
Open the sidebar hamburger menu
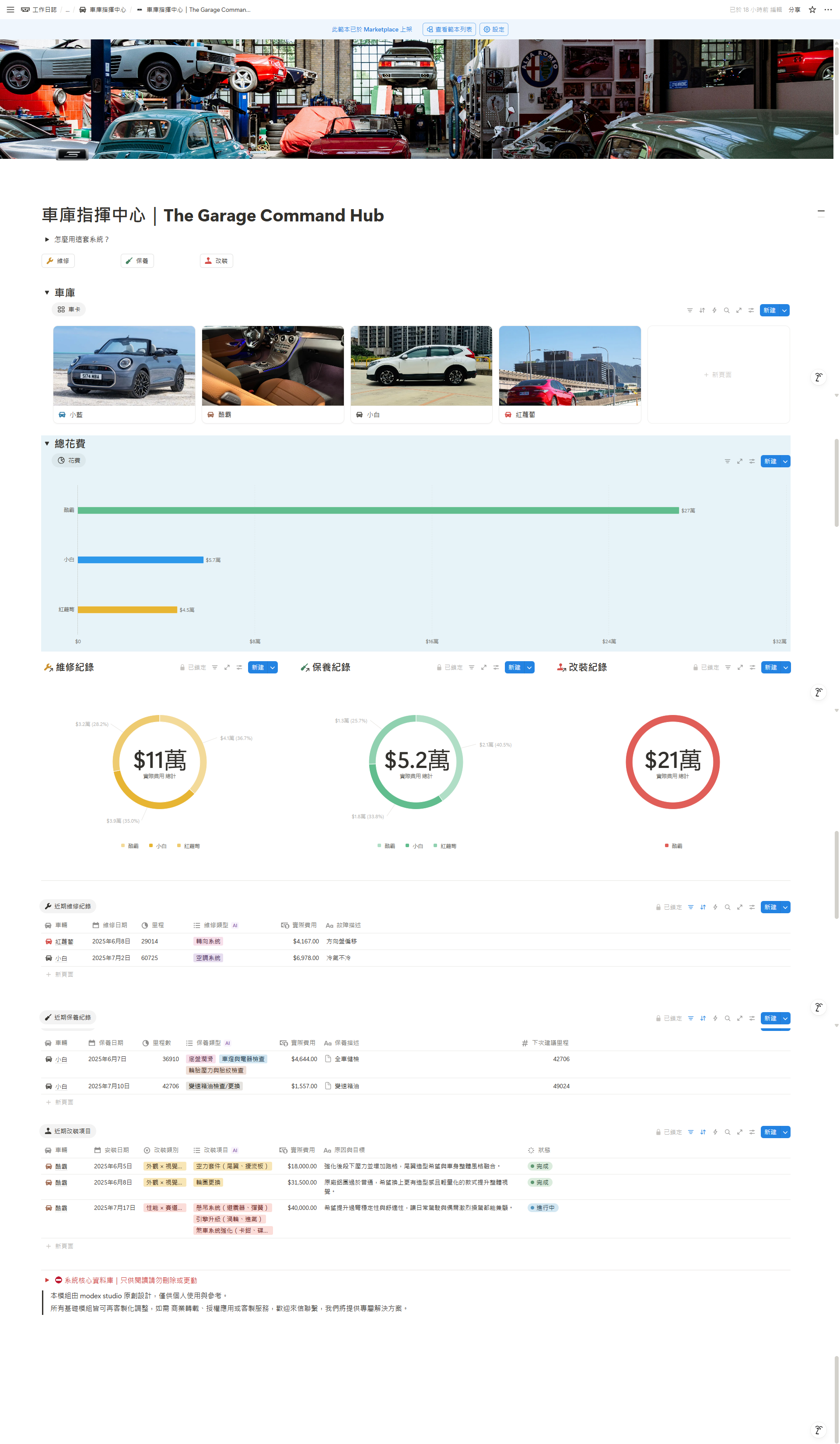click(10, 10)
